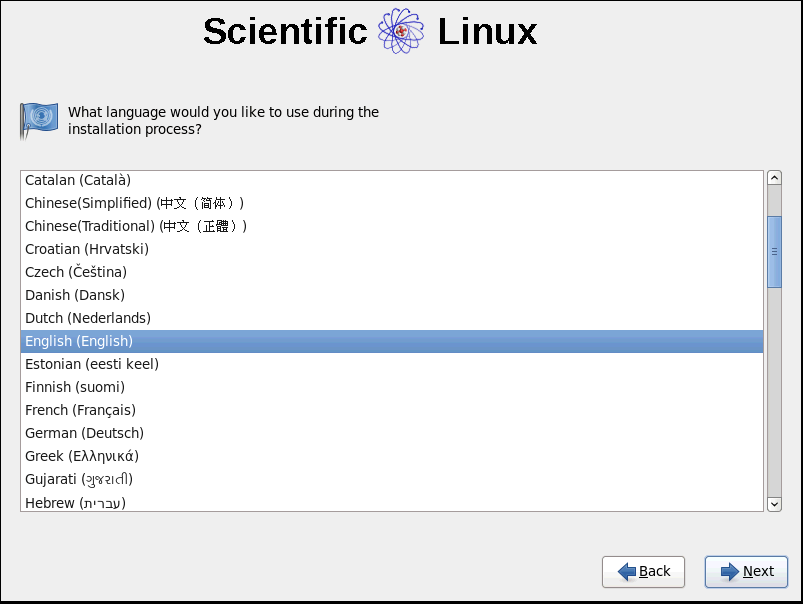Select the highlighted English (English) entry
Viewport: 803px width, 604px height.
pos(392,341)
